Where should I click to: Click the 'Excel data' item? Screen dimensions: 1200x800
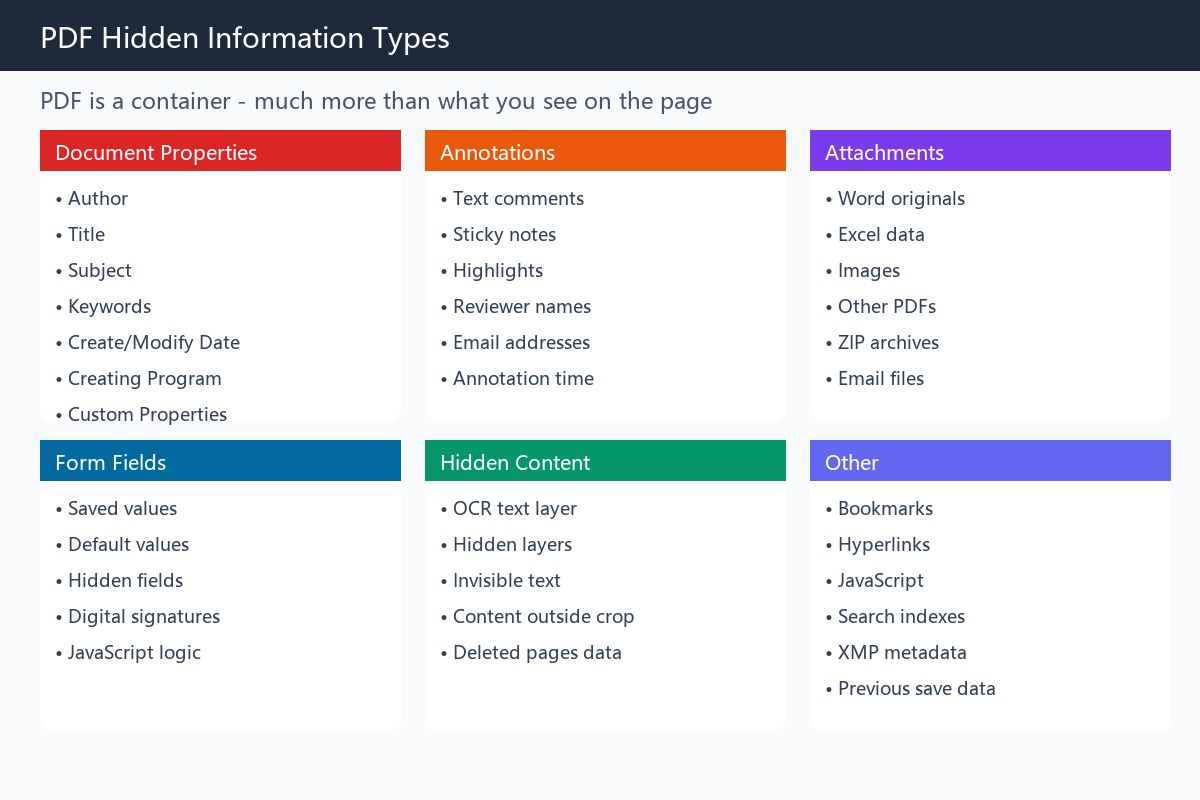click(x=875, y=234)
